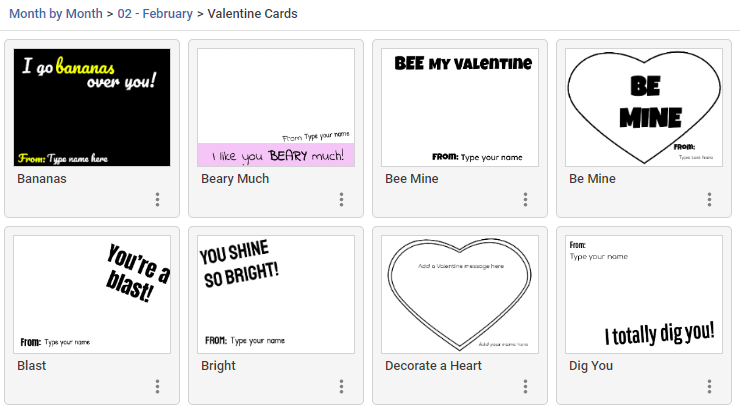Open the three-dot menu for Be Mine
Screen dimensions: 740x410
click(709, 200)
